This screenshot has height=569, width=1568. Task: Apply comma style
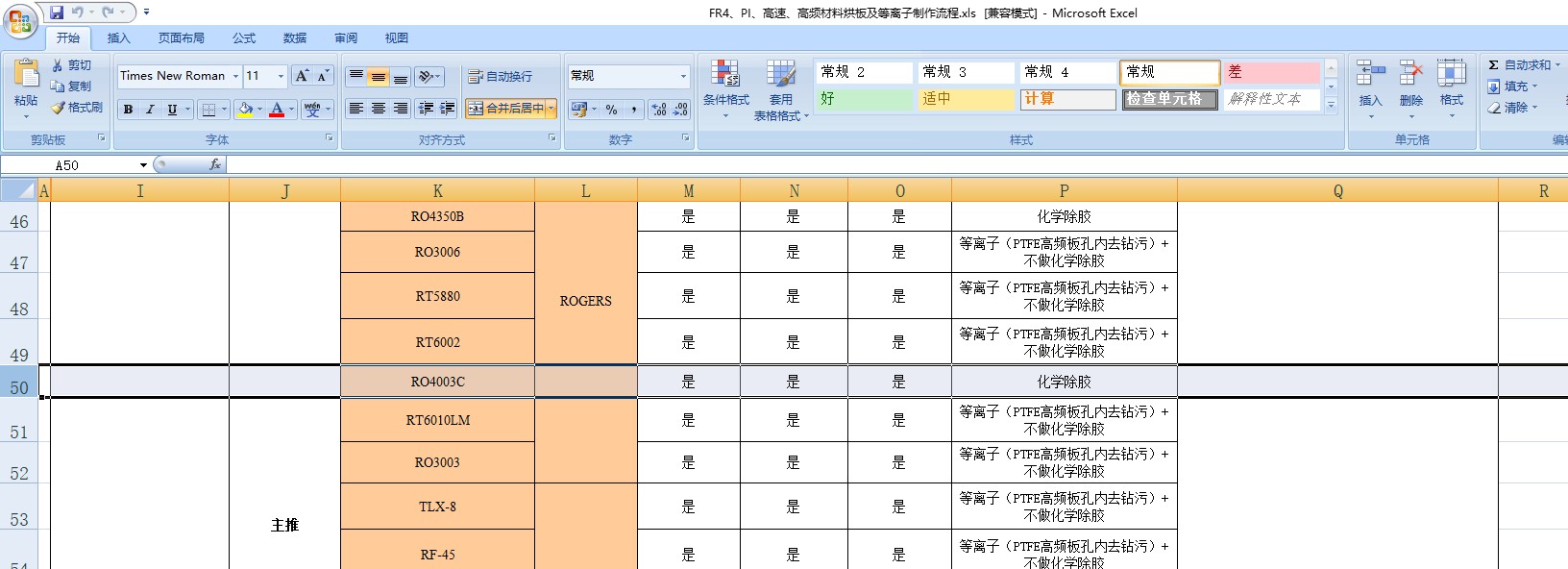pos(634,110)
